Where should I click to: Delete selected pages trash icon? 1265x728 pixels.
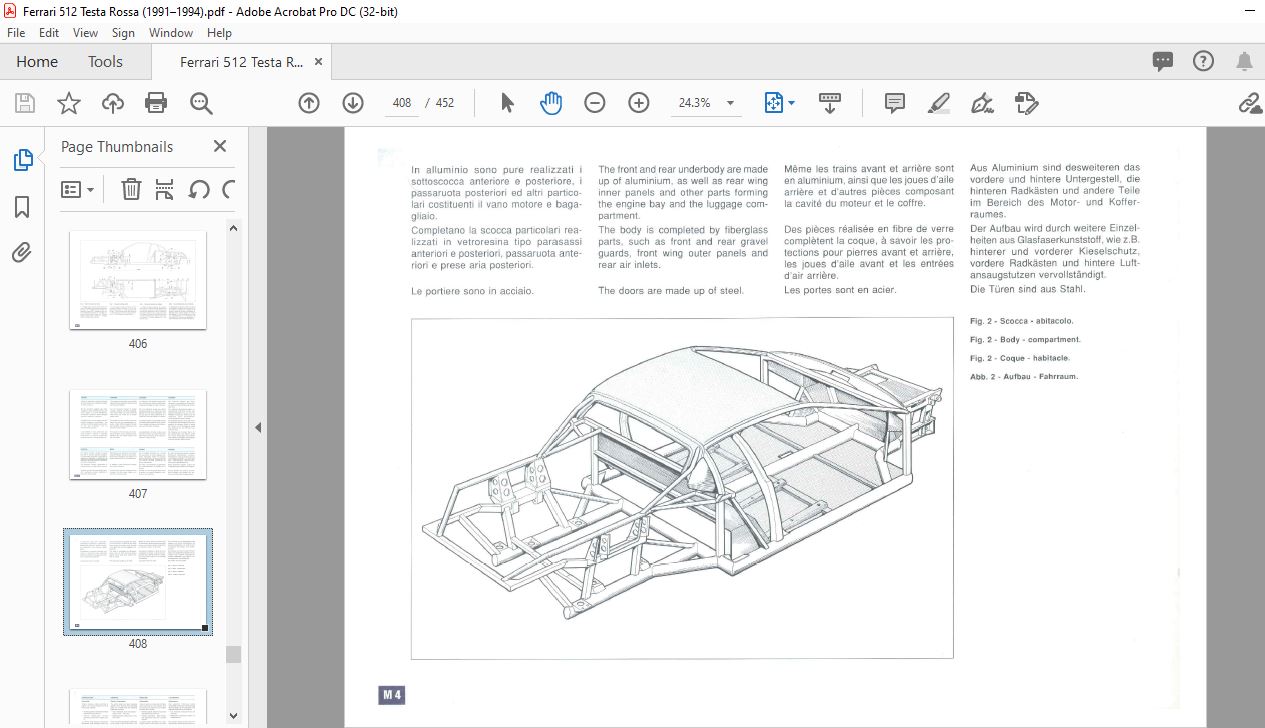point(131,189)
